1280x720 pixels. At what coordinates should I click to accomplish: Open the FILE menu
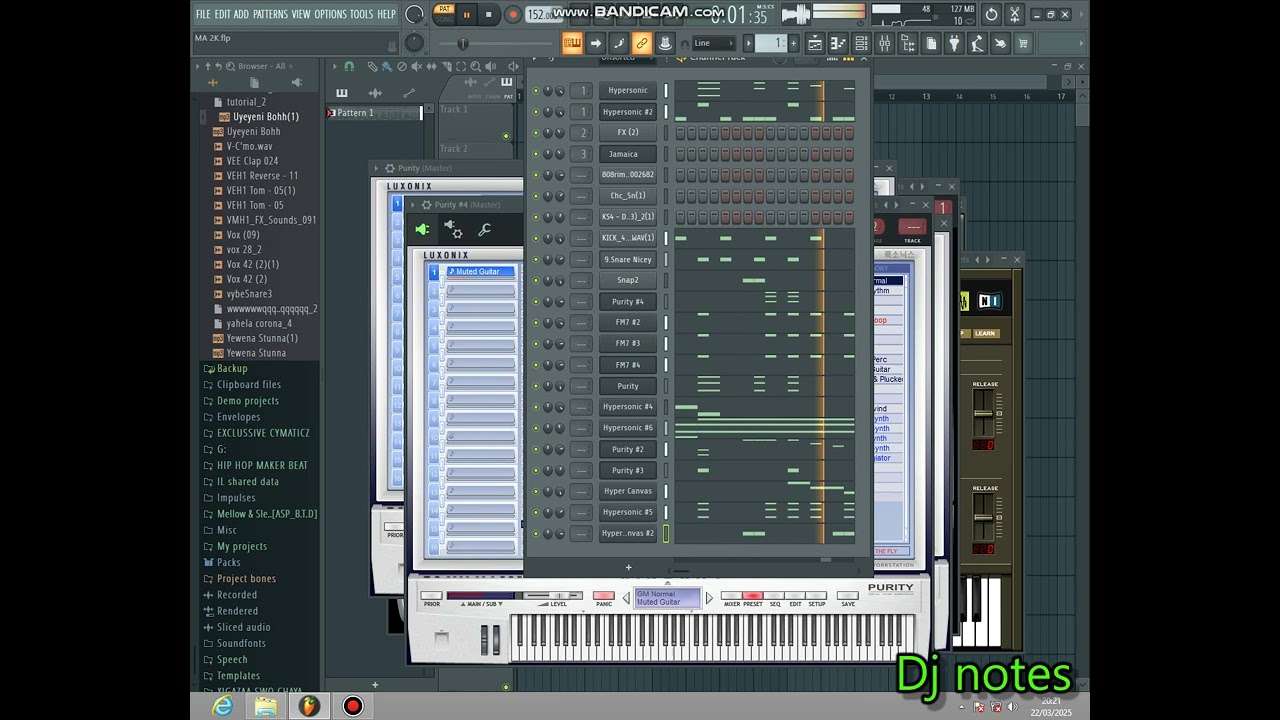[203, 14]
